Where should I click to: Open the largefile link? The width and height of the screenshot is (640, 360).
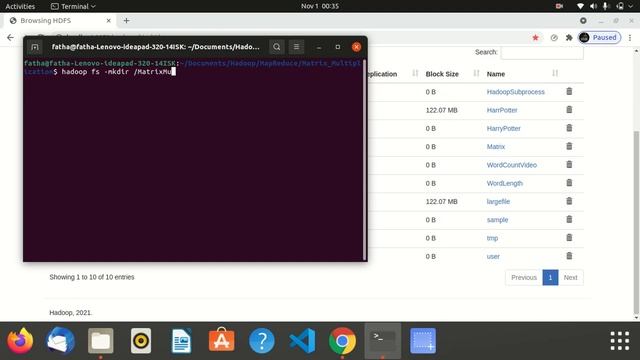498,202
